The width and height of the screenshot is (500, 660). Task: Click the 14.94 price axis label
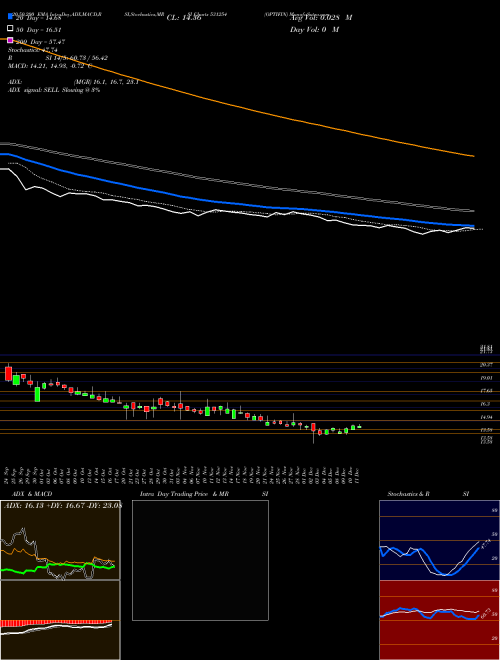tap(486, 417)
